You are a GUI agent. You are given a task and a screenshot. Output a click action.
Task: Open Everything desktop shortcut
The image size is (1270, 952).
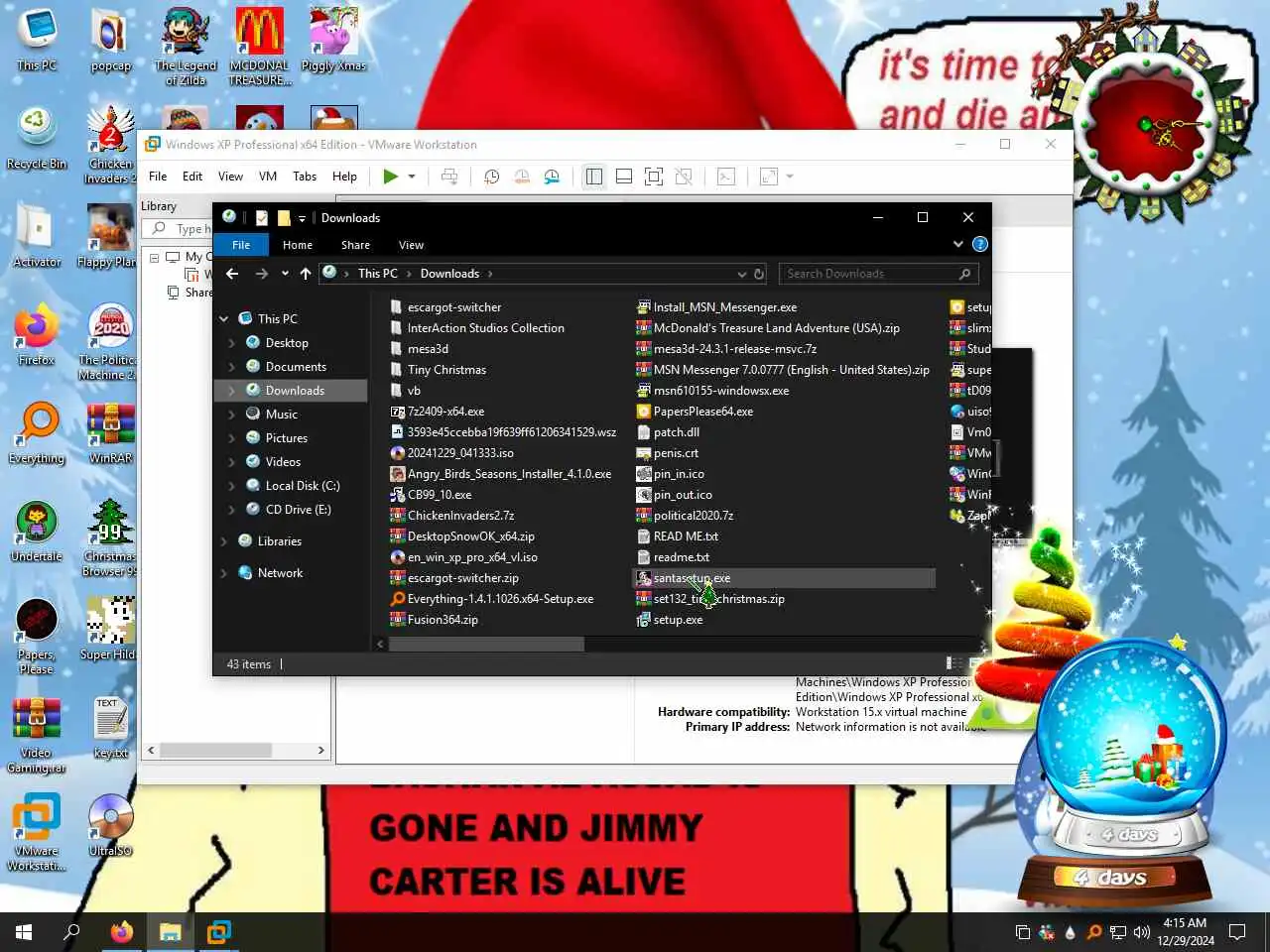coord(36,433)
